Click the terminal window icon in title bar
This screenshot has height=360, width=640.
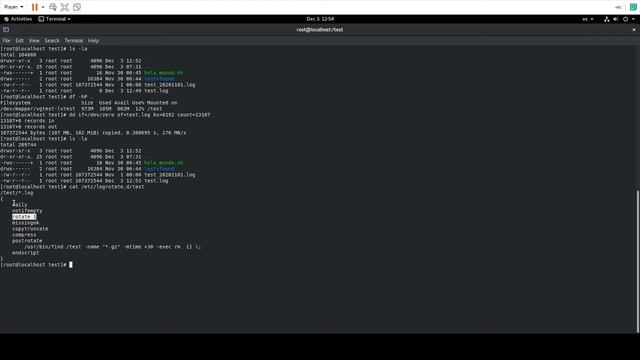6,29
